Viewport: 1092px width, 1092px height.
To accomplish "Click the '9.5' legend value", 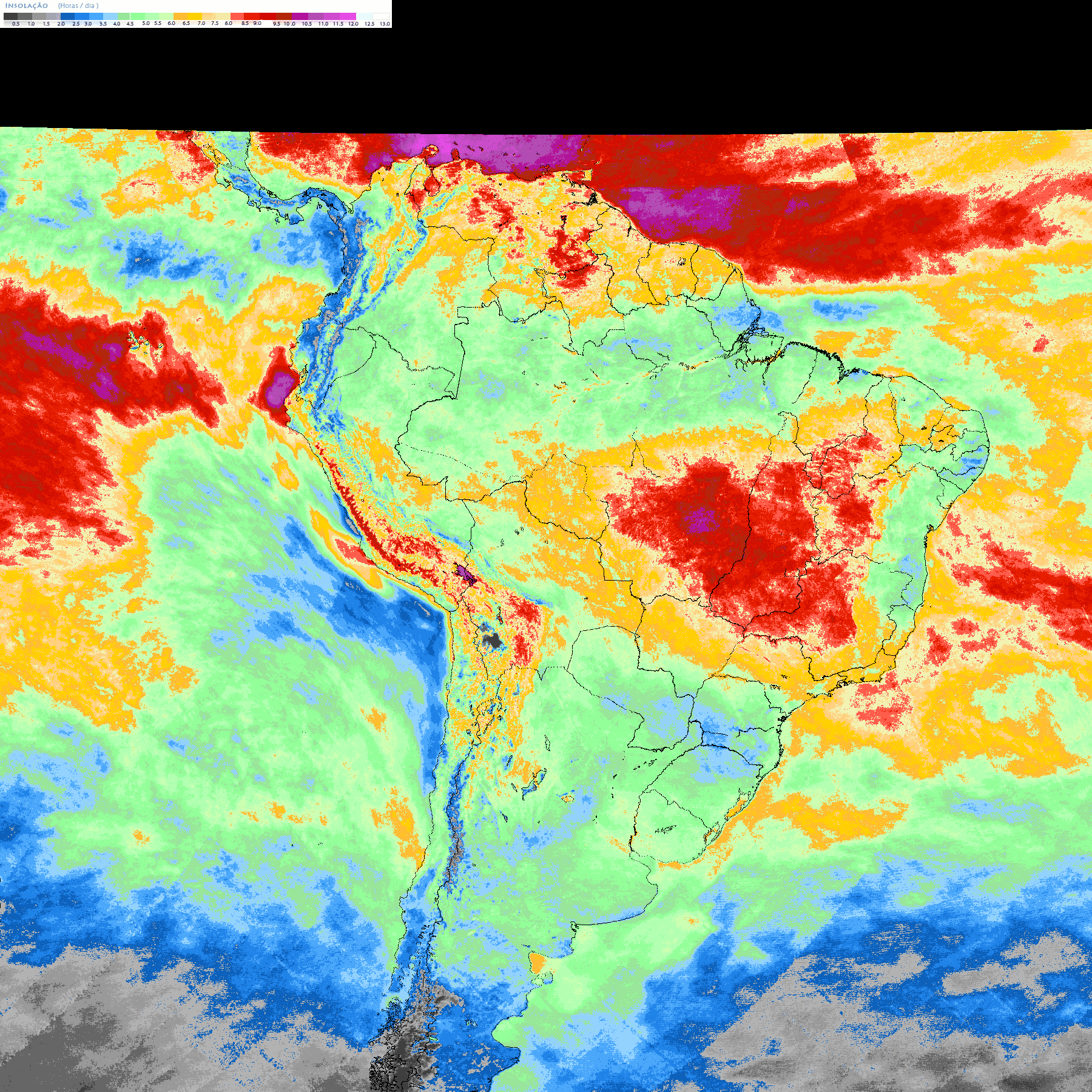I will [277, 24].
